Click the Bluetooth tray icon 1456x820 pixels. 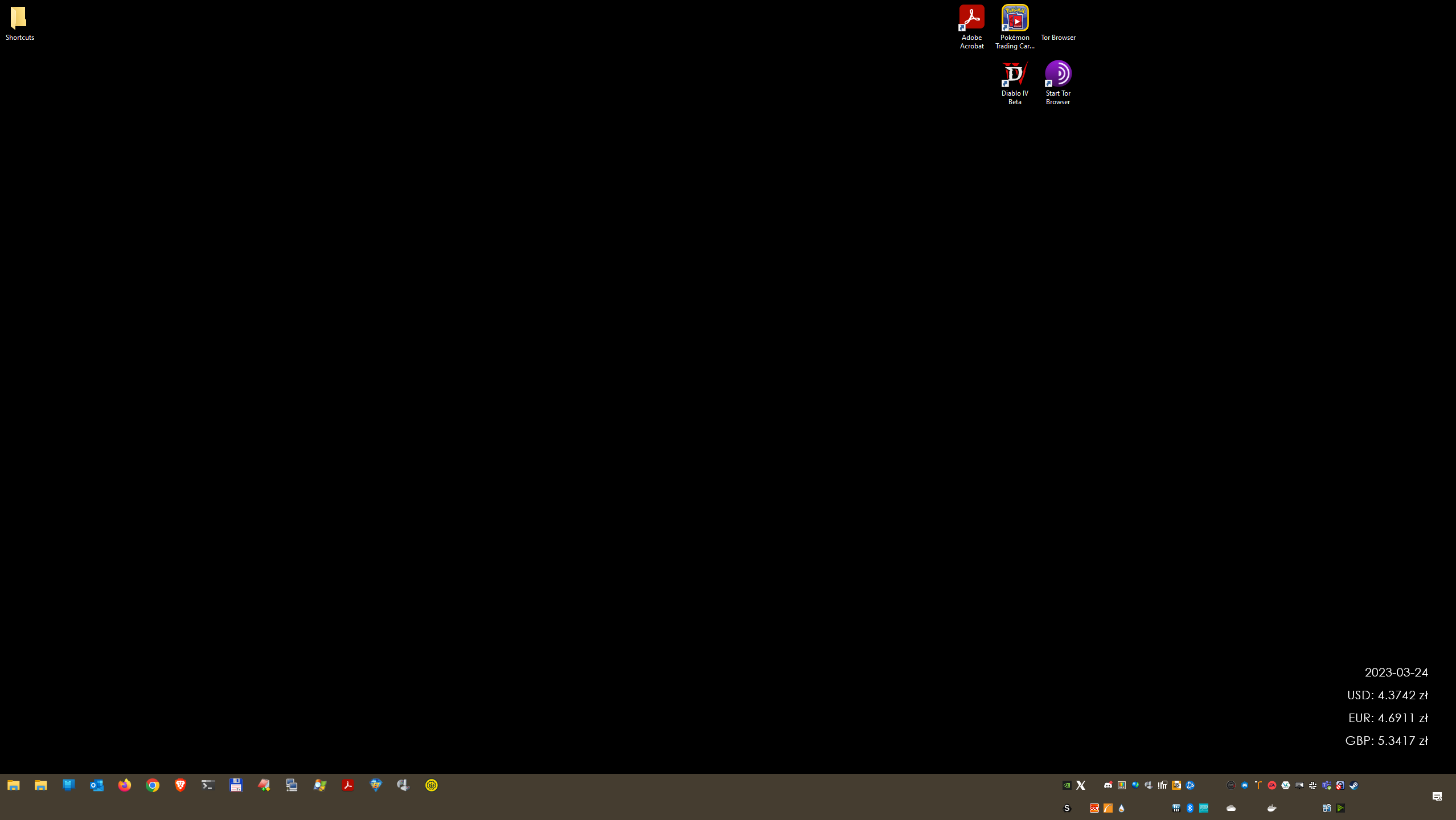[x=1190, y=808]
